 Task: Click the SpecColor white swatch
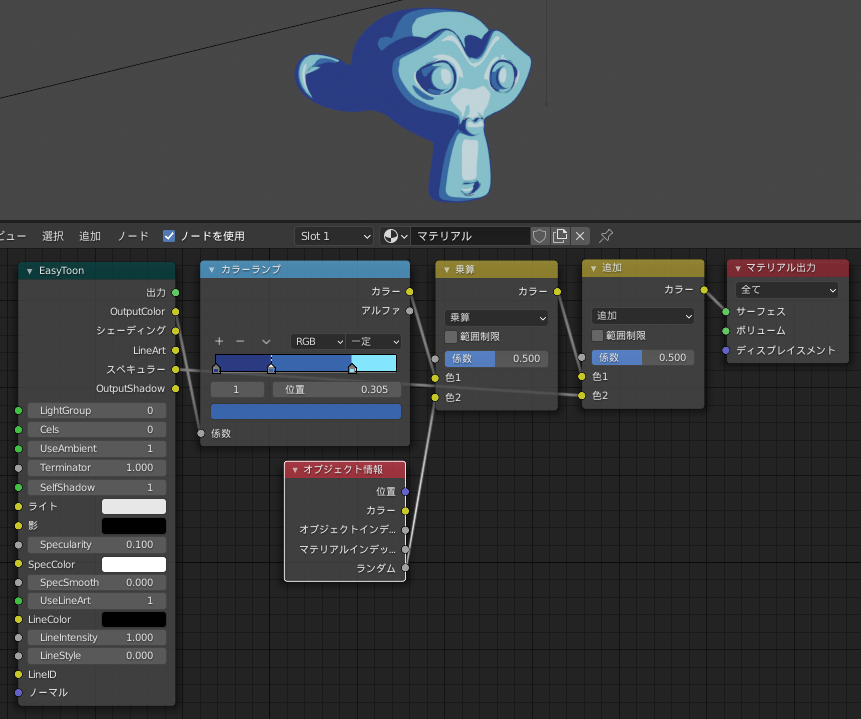click(x=134, y=564)
